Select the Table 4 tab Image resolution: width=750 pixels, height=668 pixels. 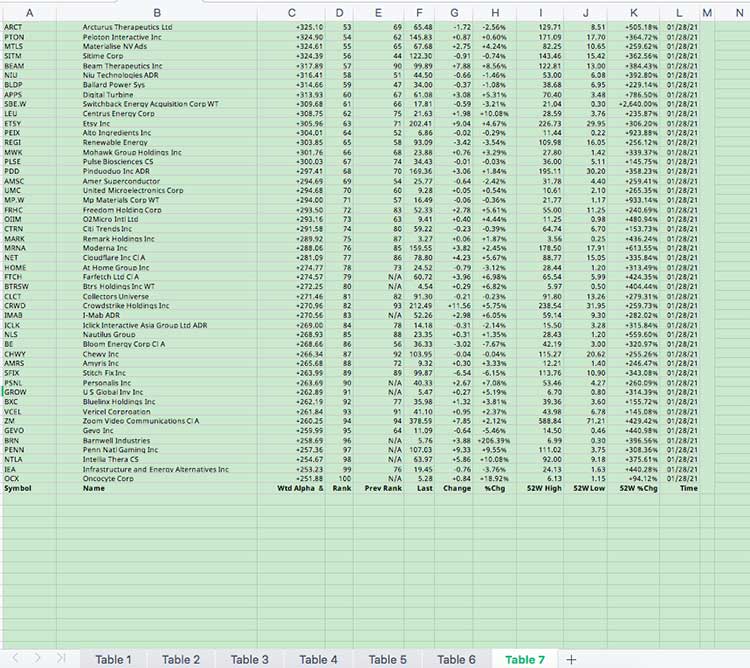click(x=319, y=659)
